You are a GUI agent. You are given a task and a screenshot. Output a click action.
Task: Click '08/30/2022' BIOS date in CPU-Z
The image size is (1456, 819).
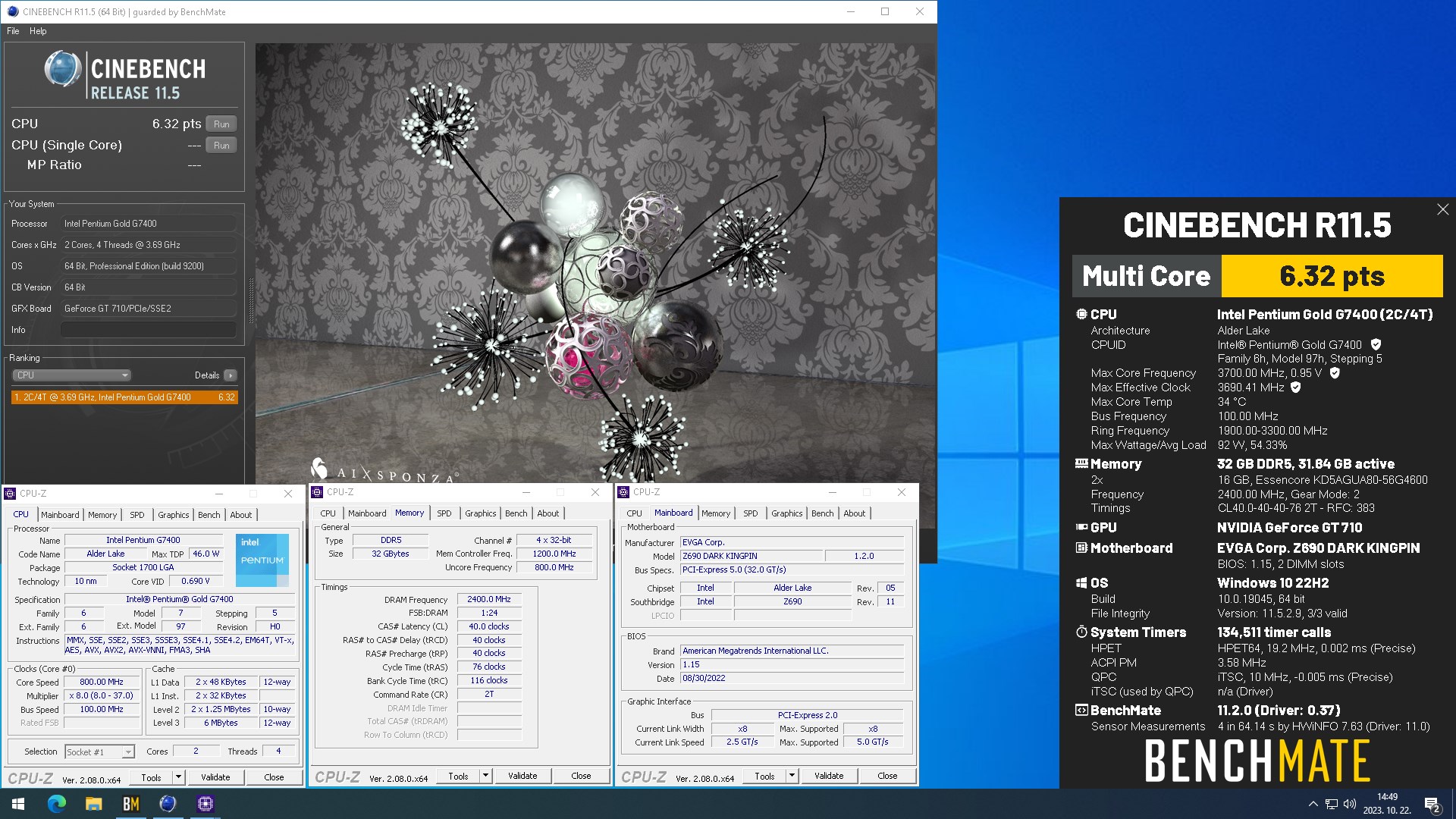click(x=792, y=678)
